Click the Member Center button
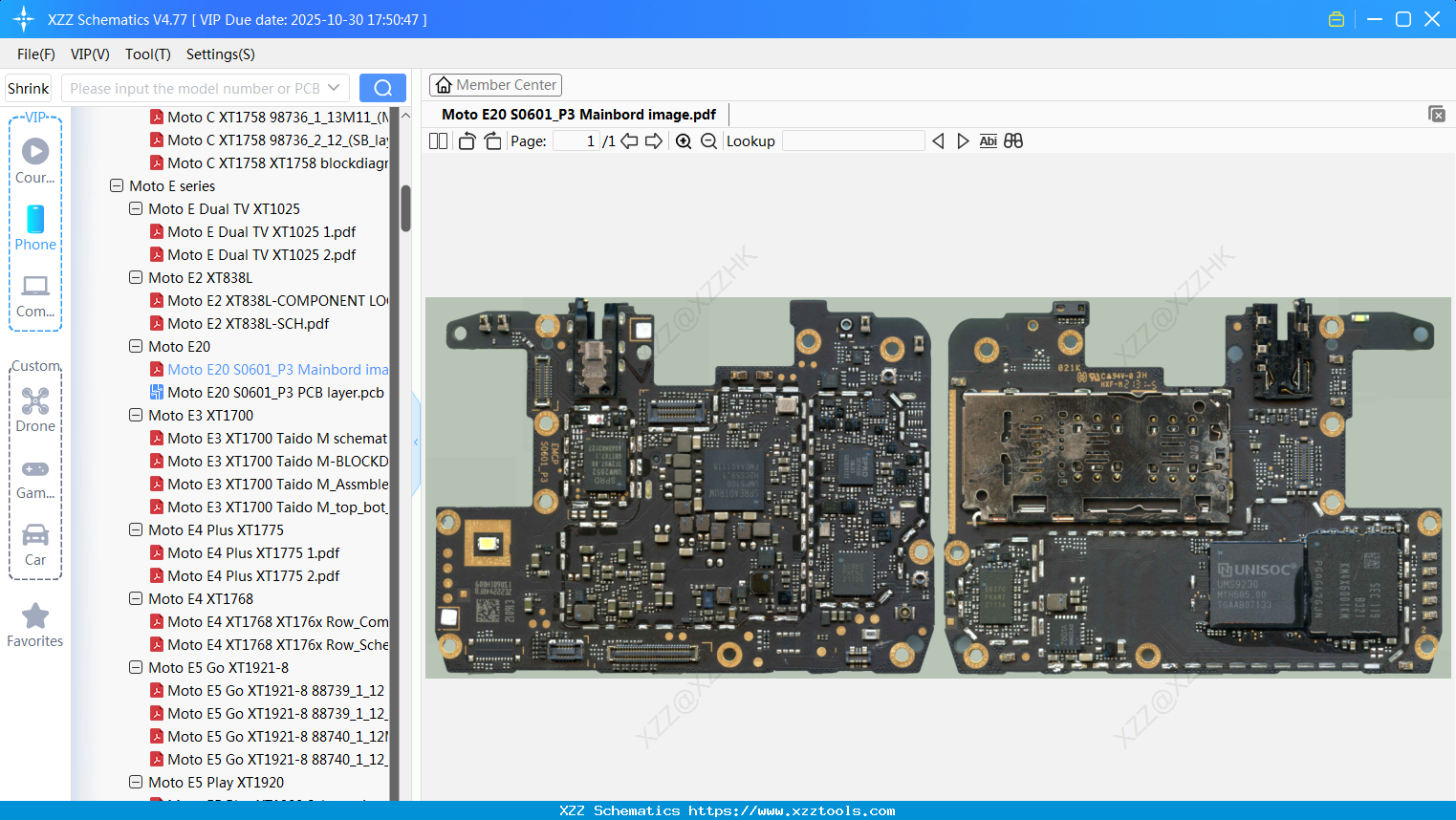This screenshot has height=820, width=1456. [x=495, y=85]
